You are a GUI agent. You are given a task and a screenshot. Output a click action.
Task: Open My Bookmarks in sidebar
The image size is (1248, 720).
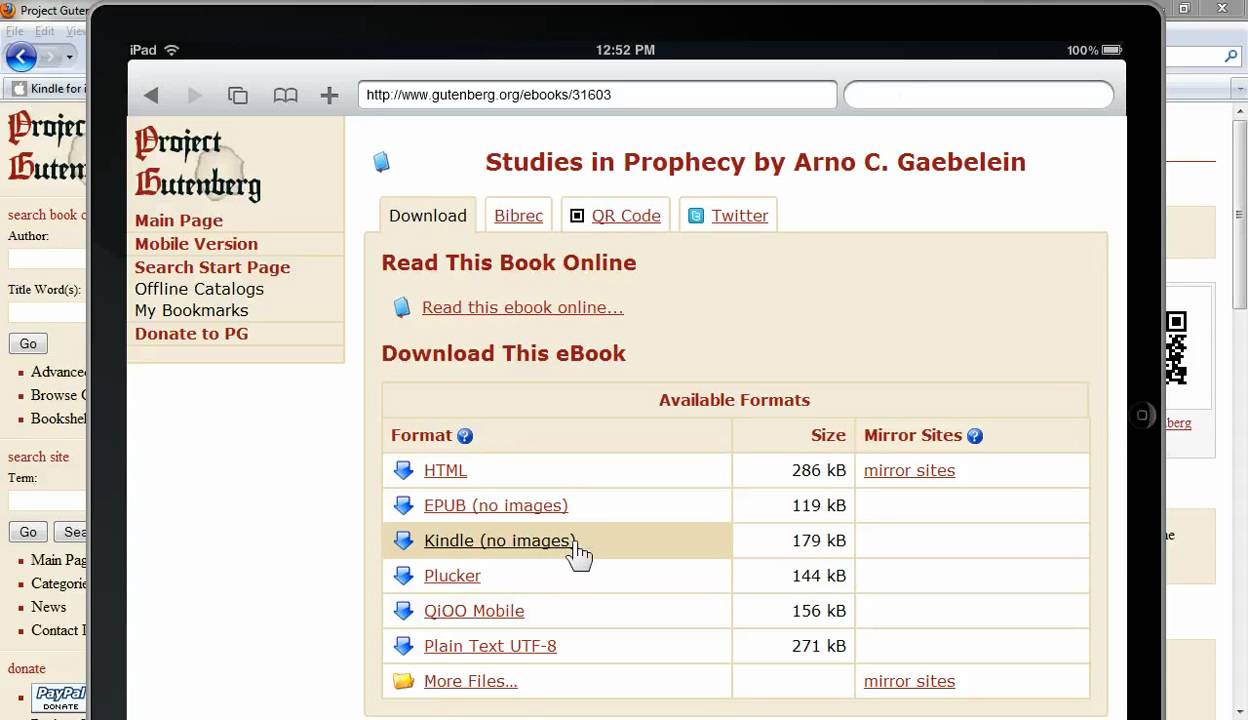point(191,310)
